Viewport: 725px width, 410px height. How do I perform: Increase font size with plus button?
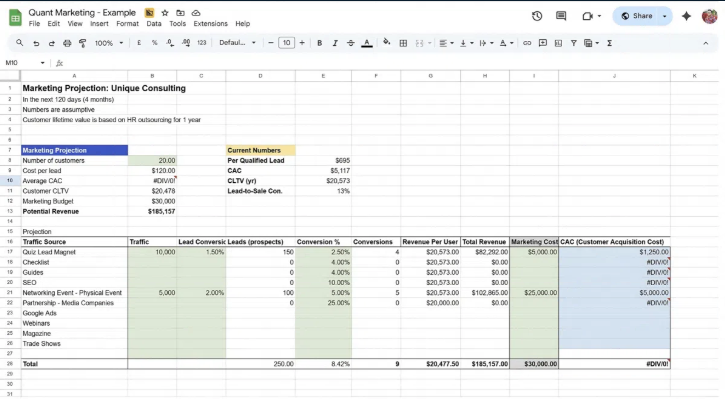pos(302,43)
